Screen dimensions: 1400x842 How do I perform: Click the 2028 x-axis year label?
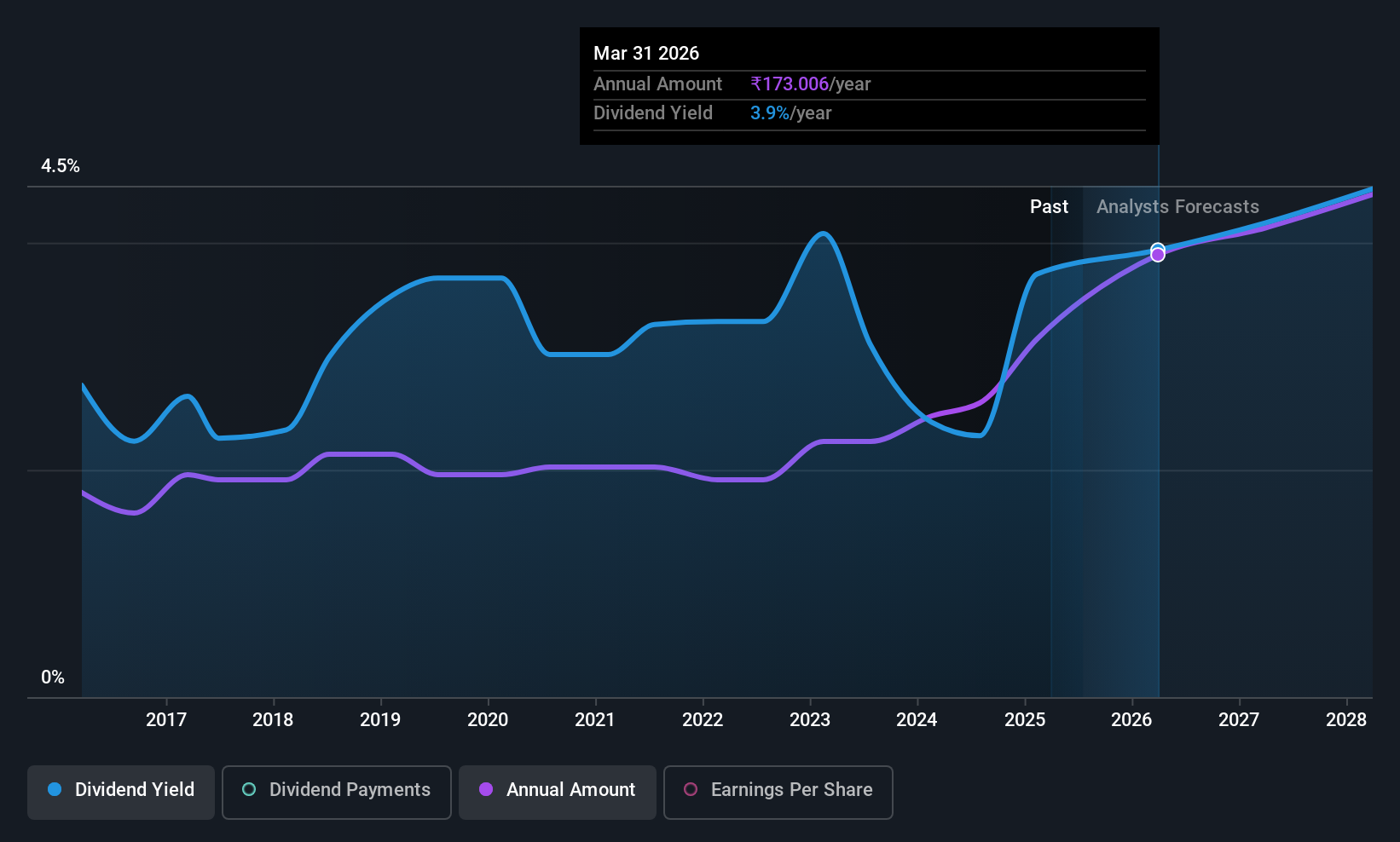tap(1346, 719)
